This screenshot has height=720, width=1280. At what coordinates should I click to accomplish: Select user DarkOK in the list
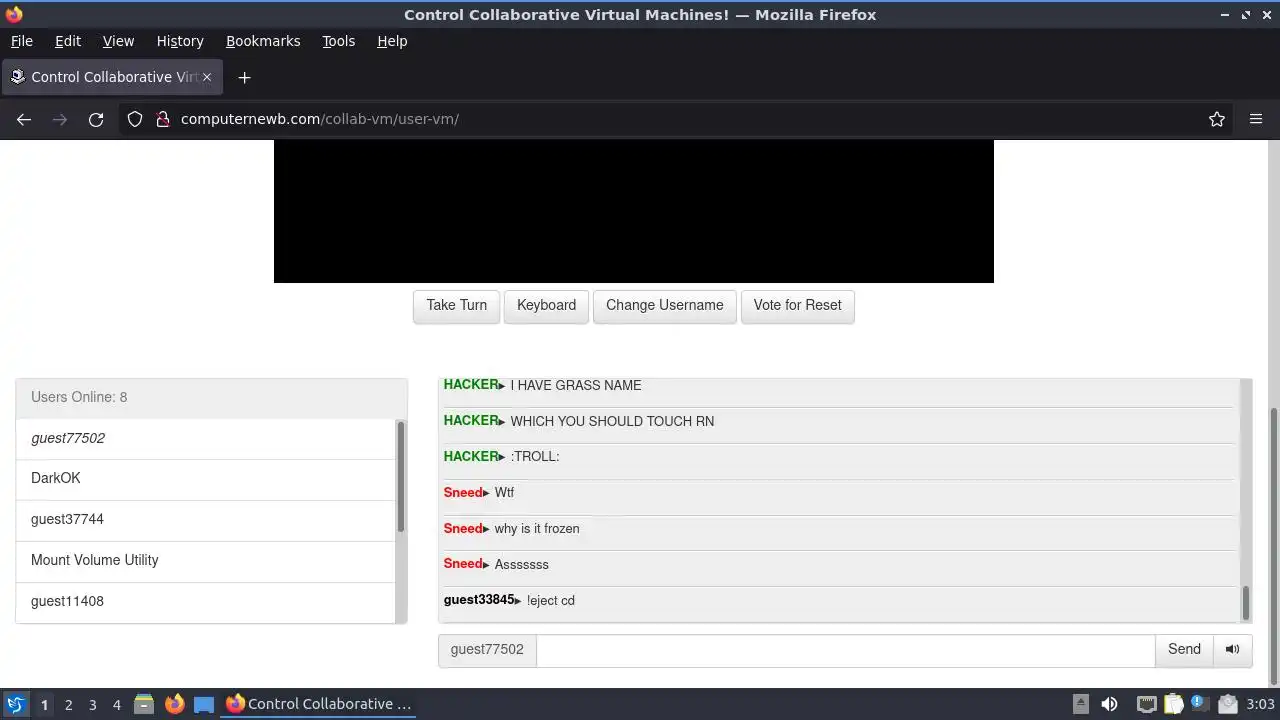pos(206,479)
